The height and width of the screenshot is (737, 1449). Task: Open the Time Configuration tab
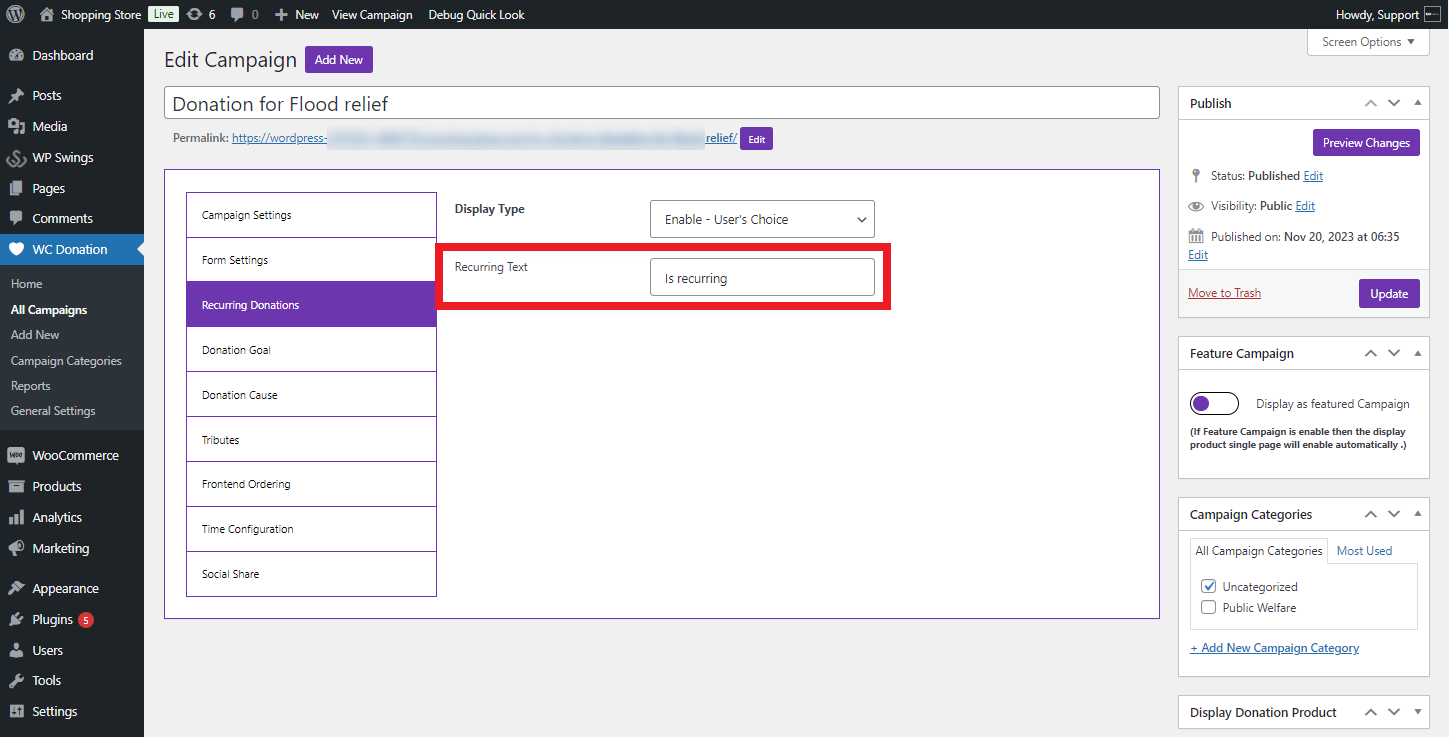point(311,529)
